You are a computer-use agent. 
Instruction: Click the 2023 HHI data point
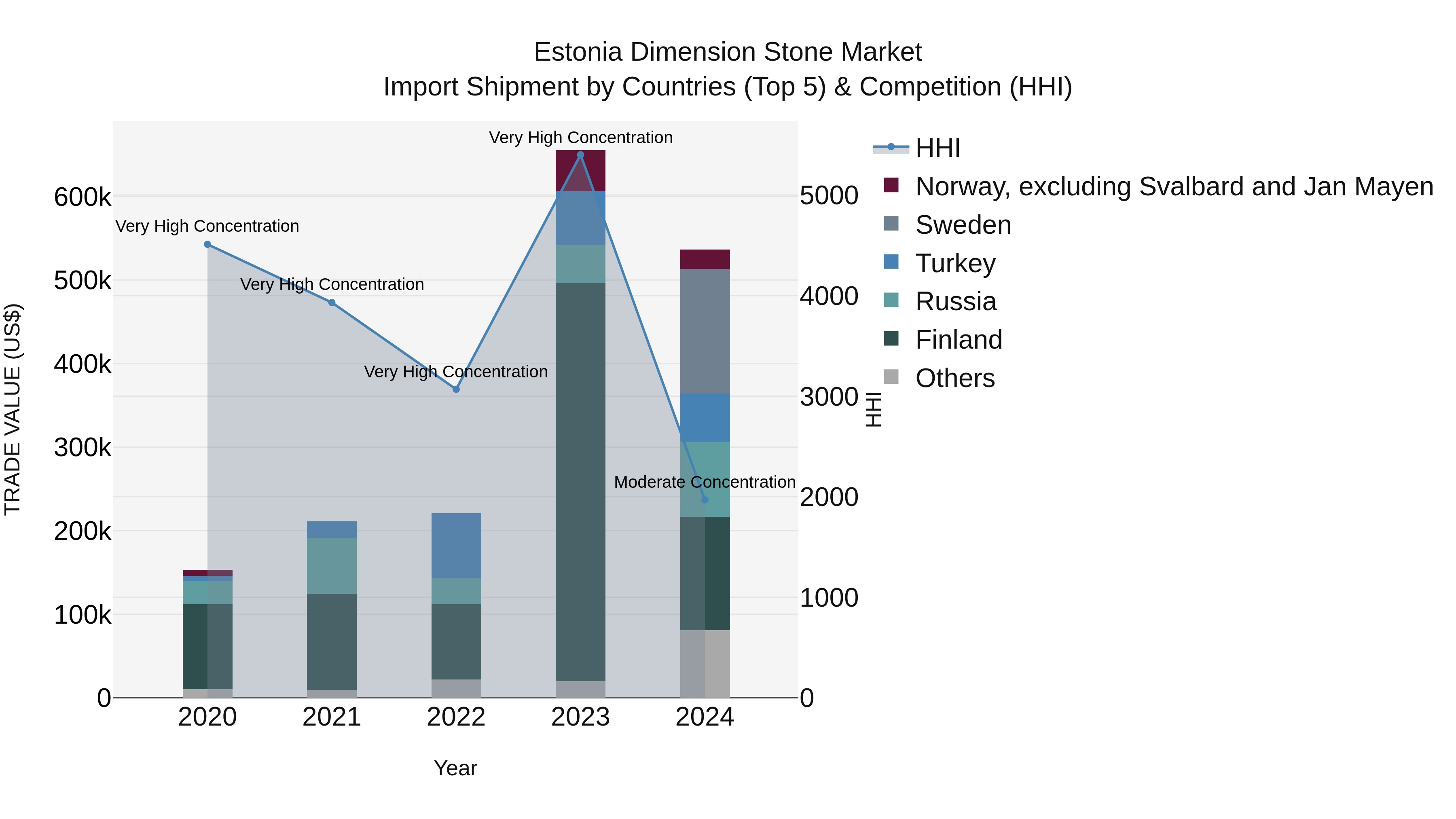580,155
